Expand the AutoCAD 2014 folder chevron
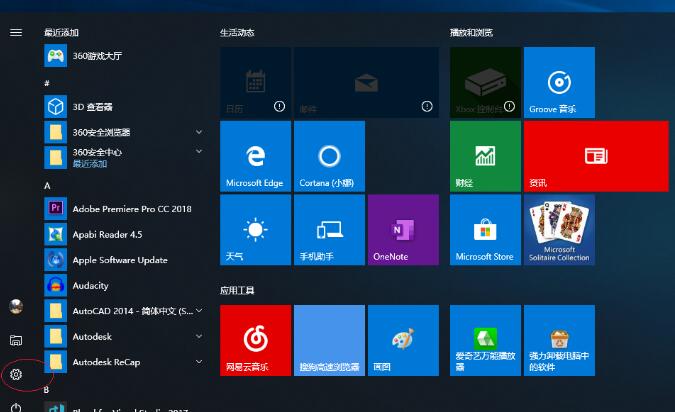The height and width of the screenshot is (412, 675). (199, 310)
